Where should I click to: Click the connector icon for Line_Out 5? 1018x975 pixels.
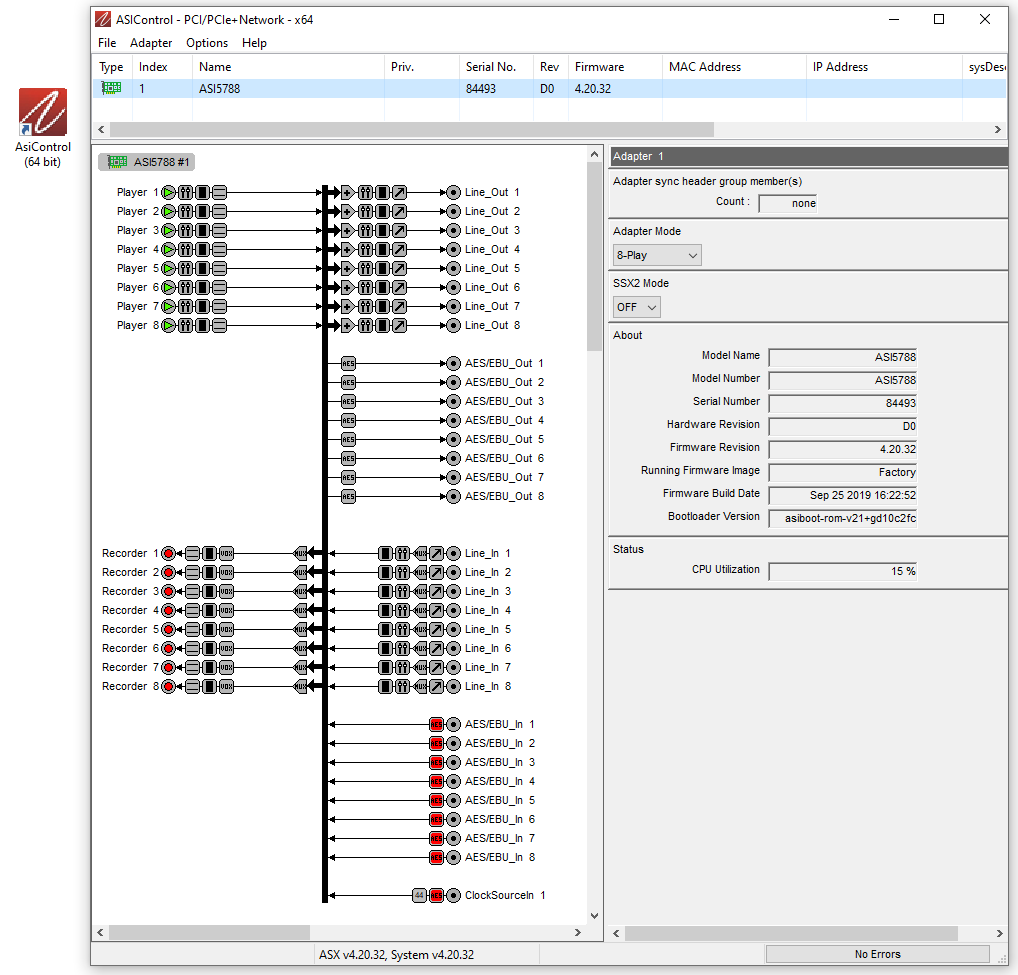tap(453, 268)
